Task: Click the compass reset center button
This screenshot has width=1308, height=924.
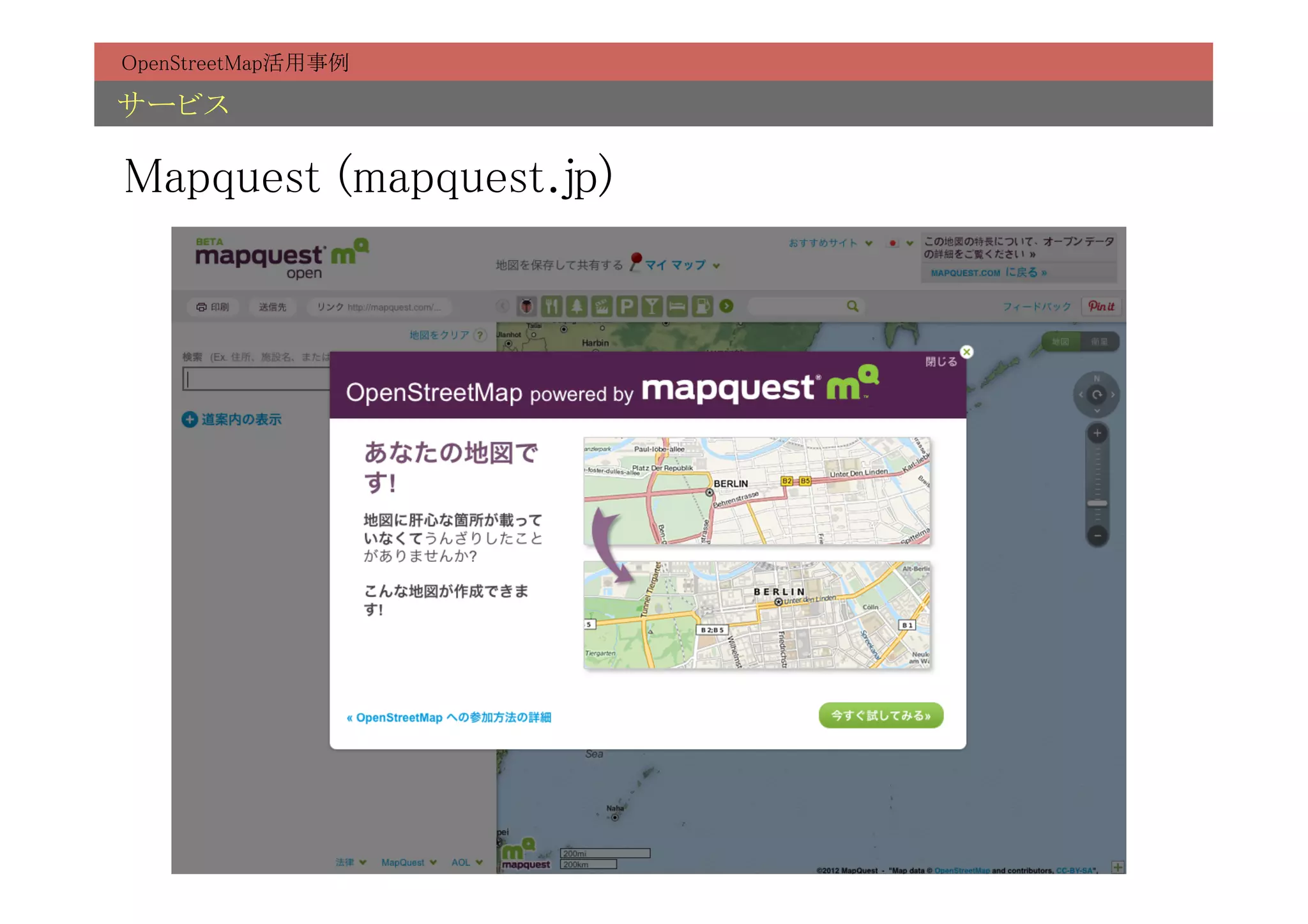Action: pos(1097,395)
